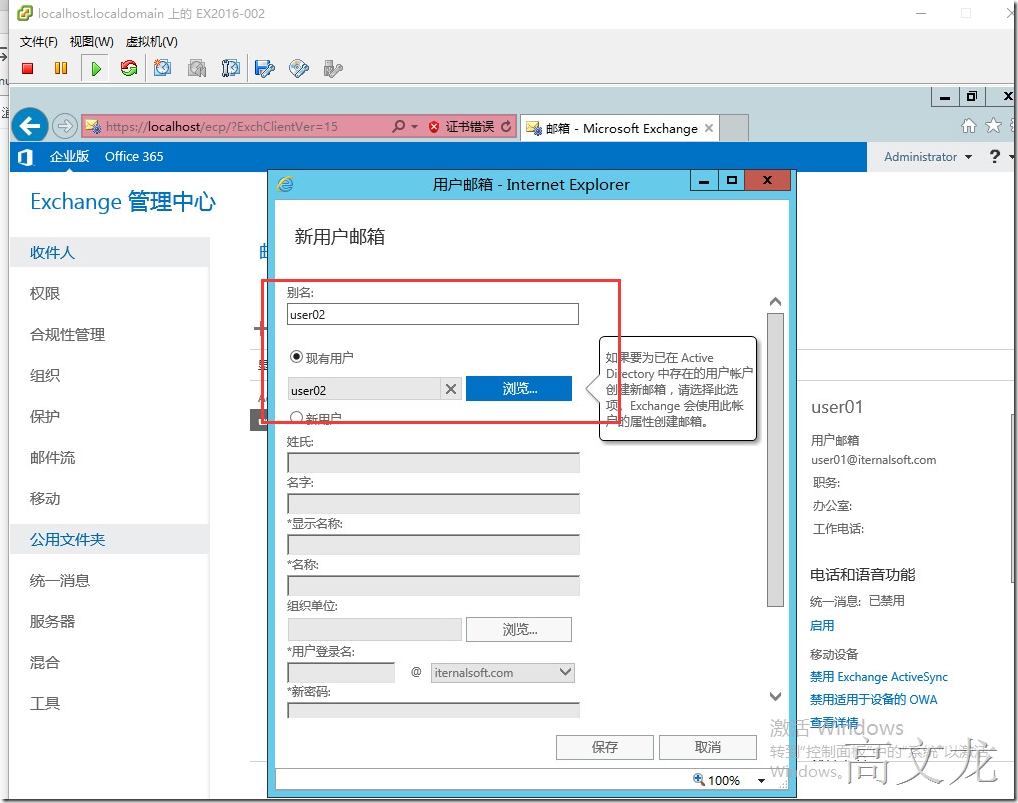Pause the virtual machine with the toolbar icon
Image resolution: width=1018 pixels, height=803 pixels.
61,68
